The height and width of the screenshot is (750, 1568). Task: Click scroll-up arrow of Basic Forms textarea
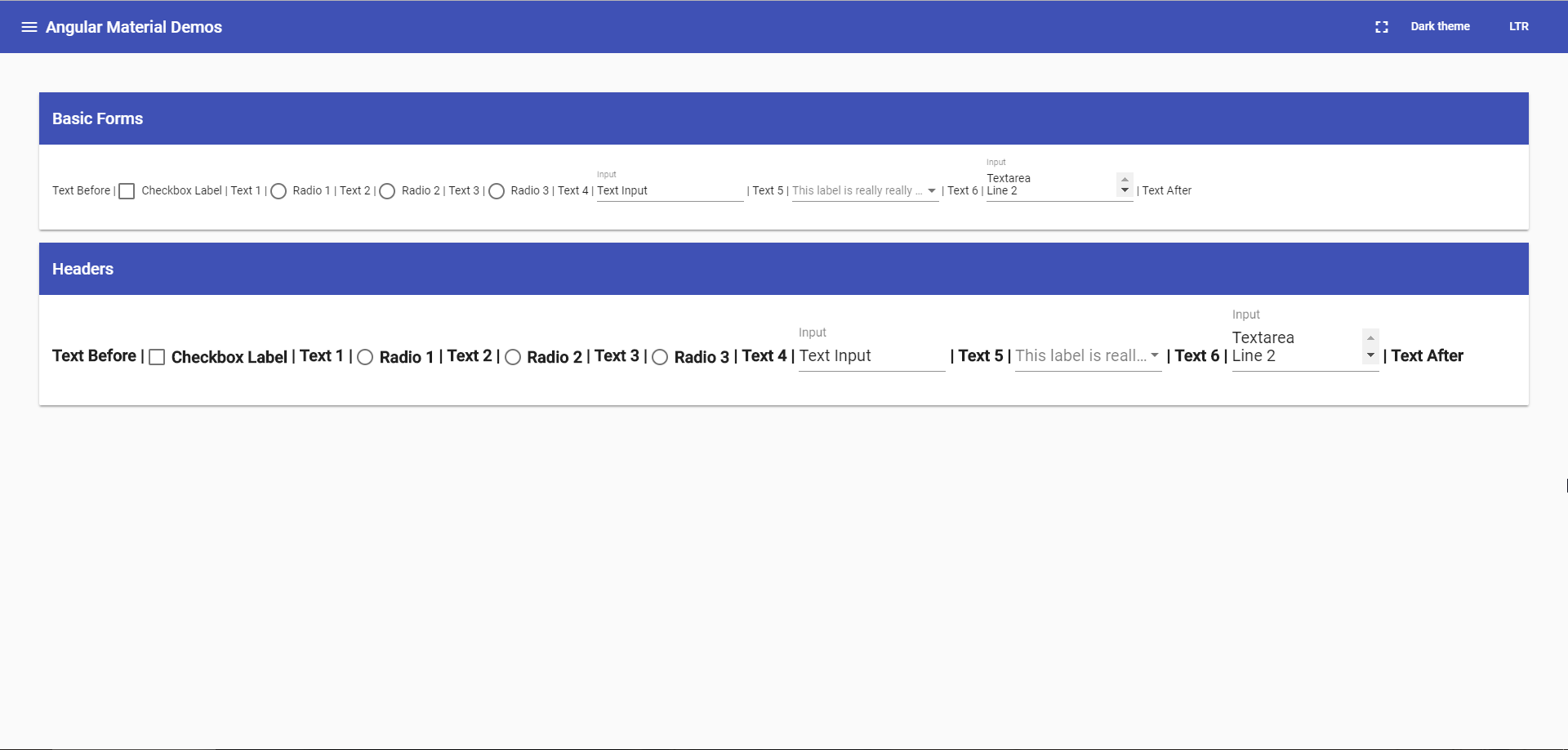[1125, 179]
